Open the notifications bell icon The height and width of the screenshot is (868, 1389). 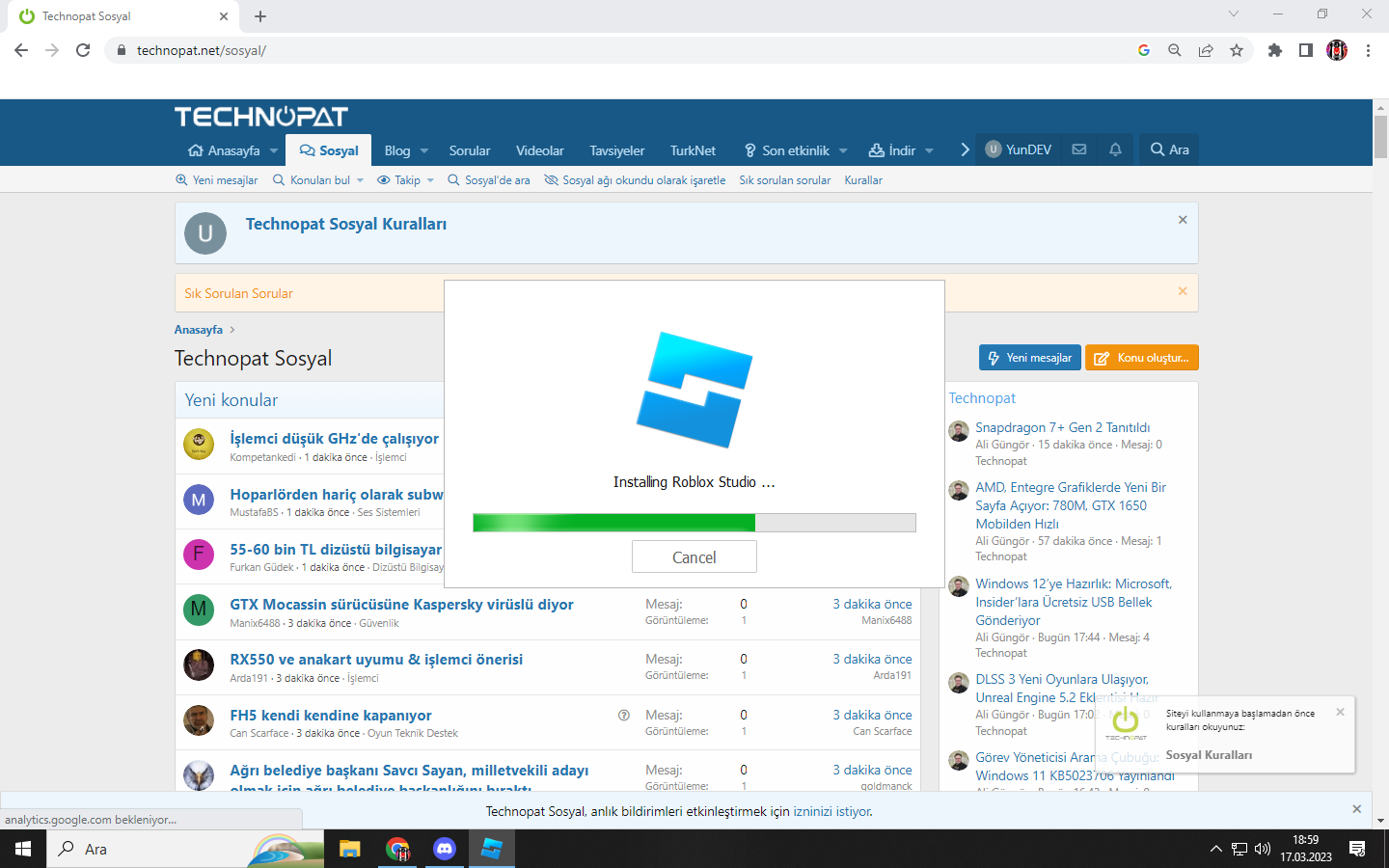[x=1115, y=149]
